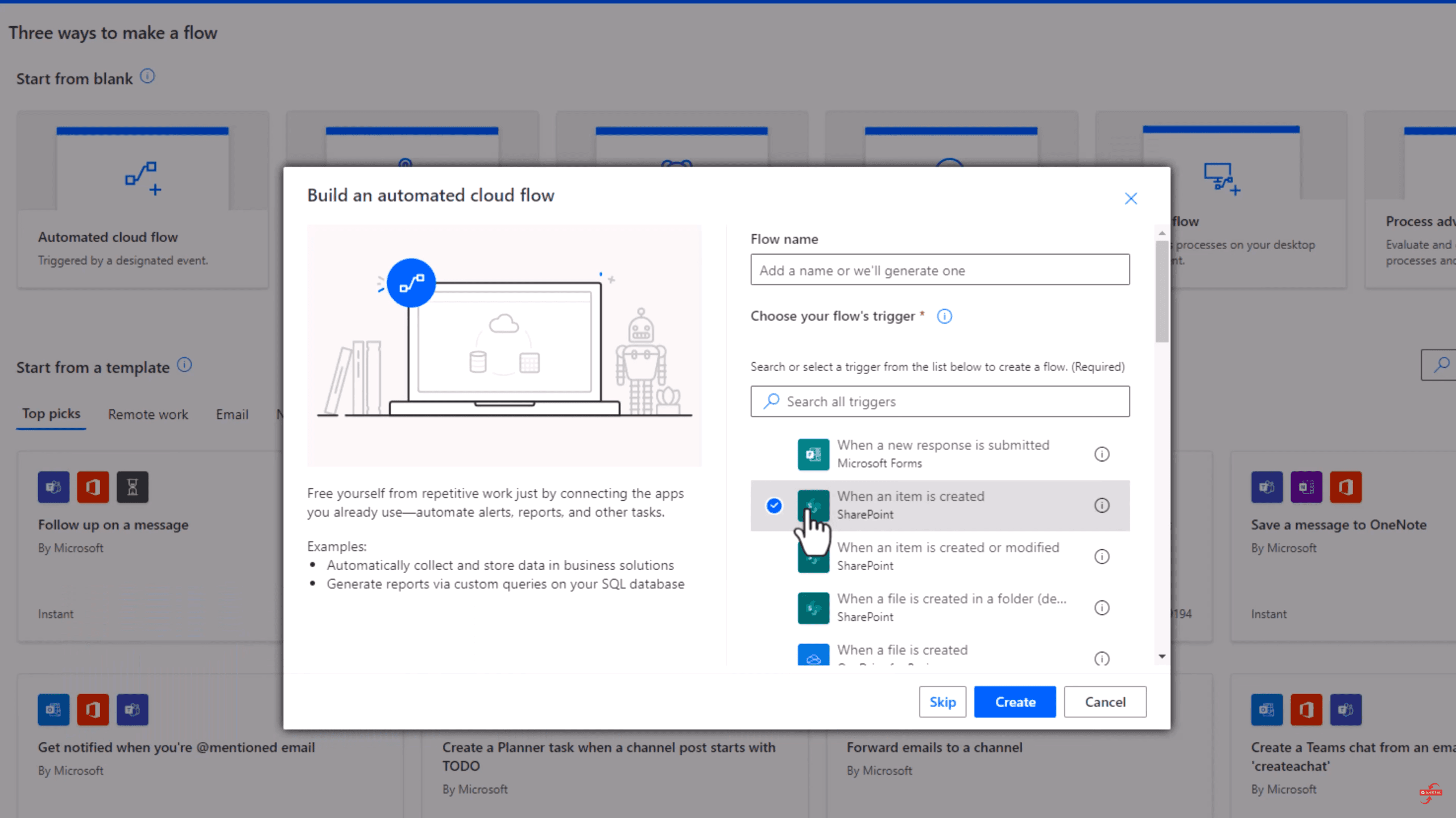This screenshot has width=1456, height=818.
Task: Click Office icon on Follow up on a message
Action: [x=93, y=487]
